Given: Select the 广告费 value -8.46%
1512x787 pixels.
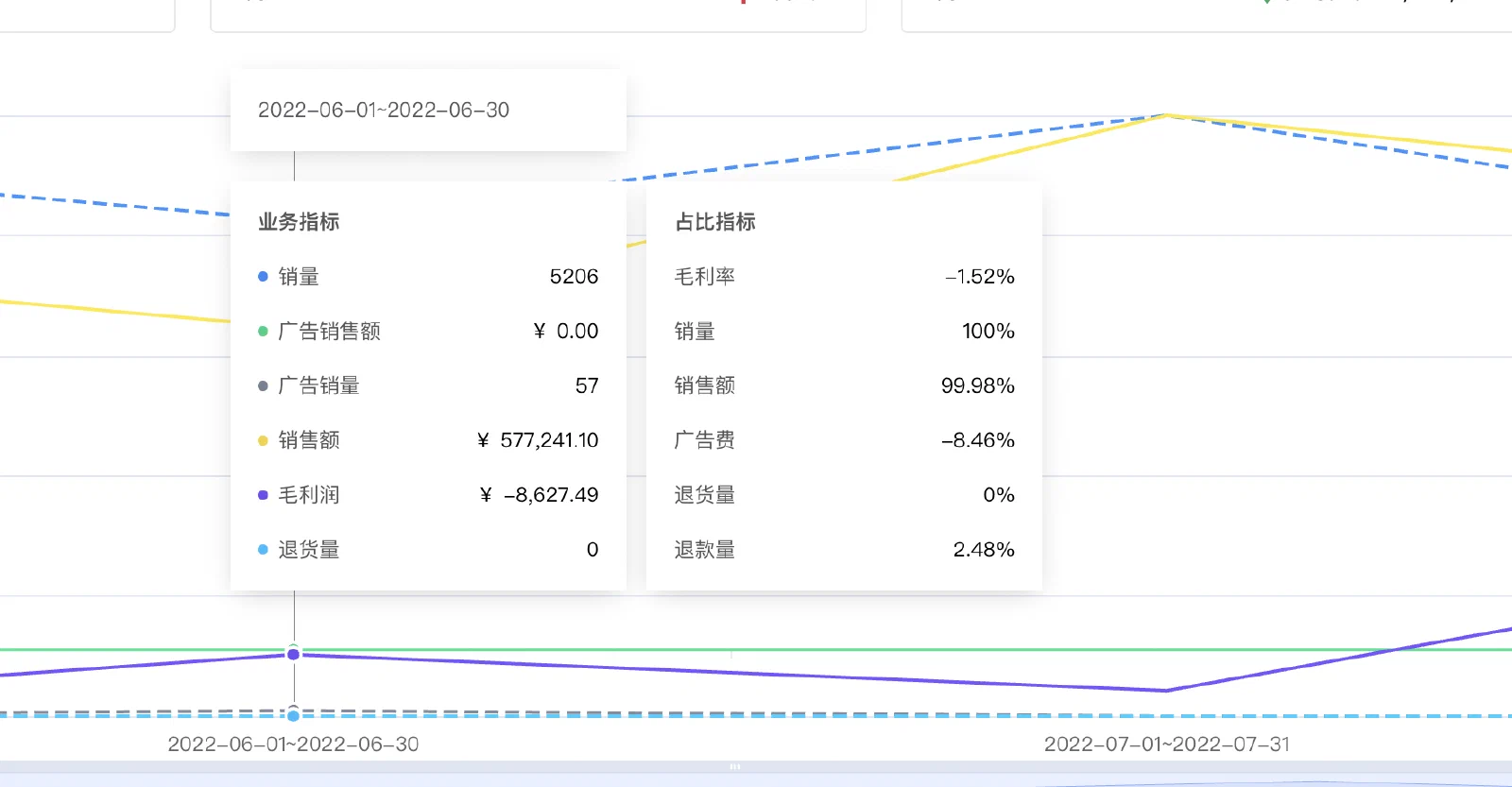Looking at the screenshot, I should point(978,440).
